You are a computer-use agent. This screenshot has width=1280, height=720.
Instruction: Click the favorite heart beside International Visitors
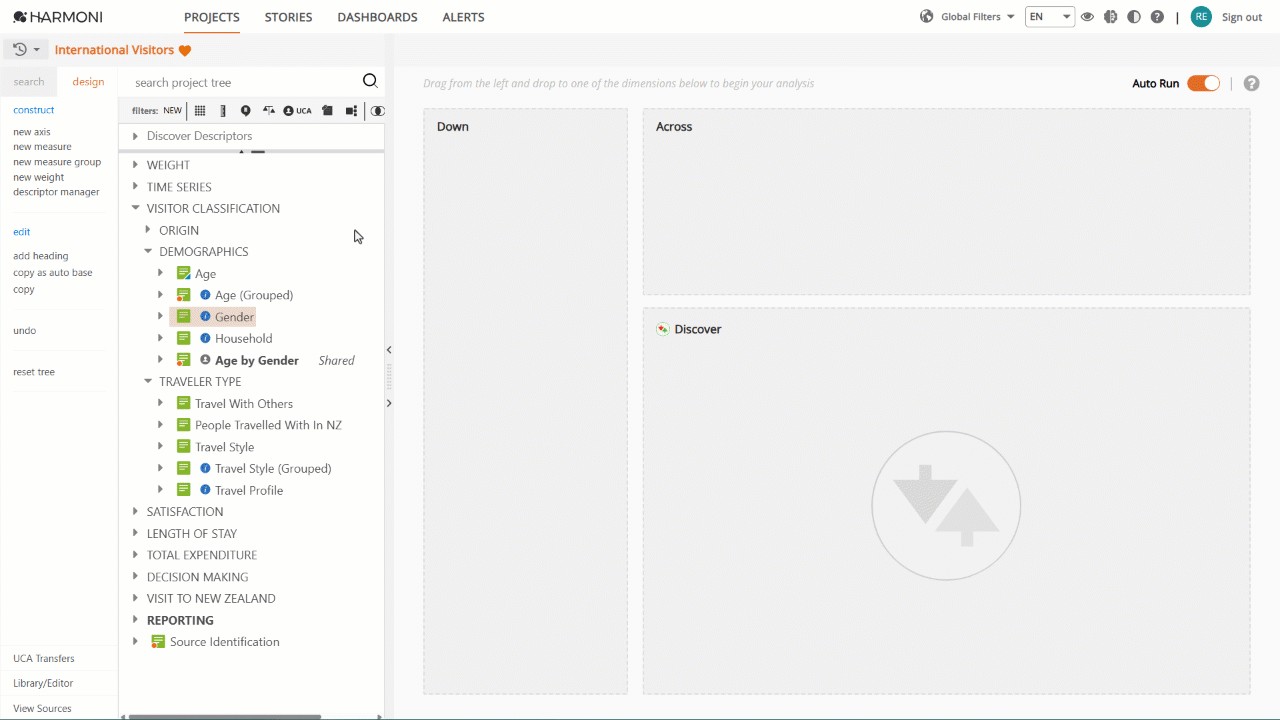pyautogui.click(x=185, y=51)
